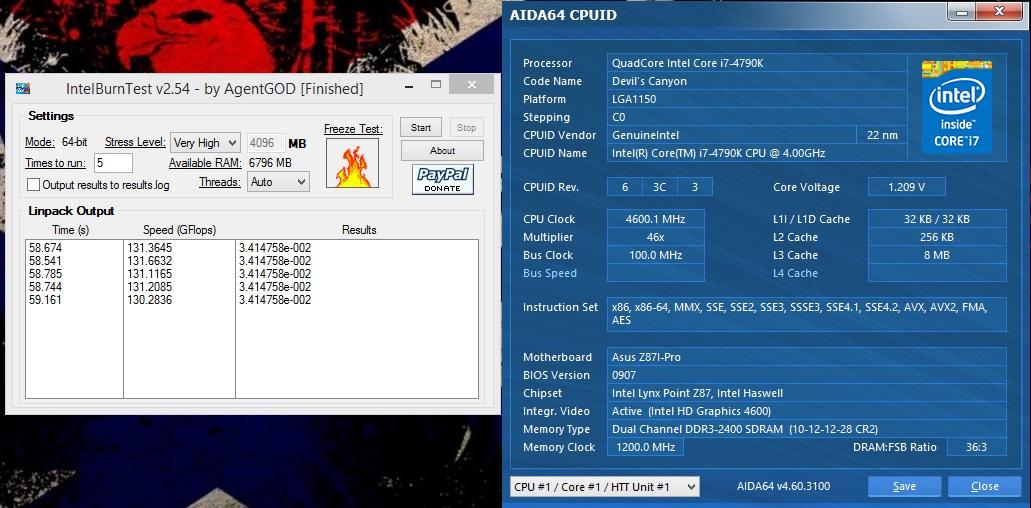Enable Output results to results.log checkbox

(34, 185)
